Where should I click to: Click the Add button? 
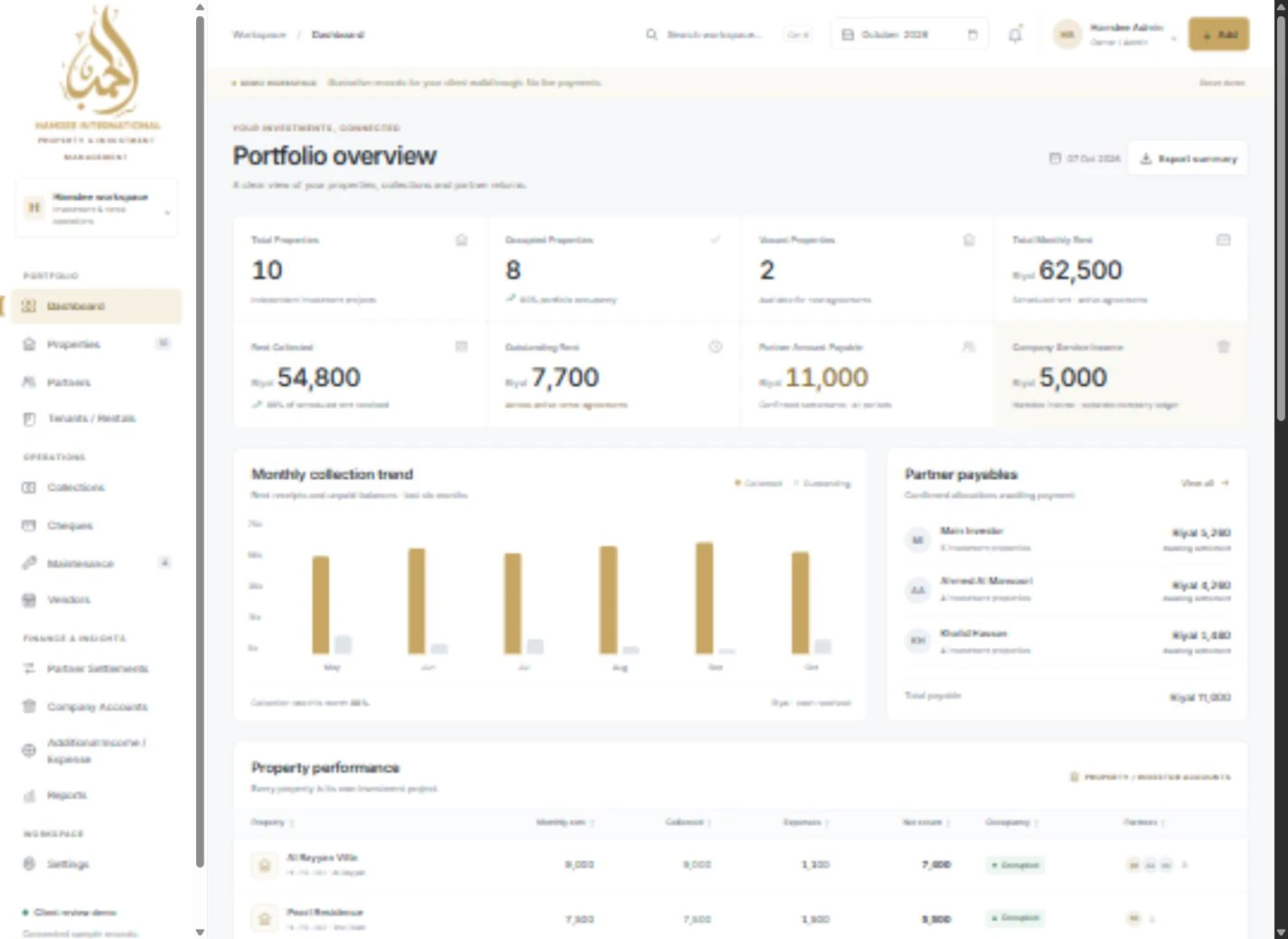pyautogui.click(x=1218, y=34)
